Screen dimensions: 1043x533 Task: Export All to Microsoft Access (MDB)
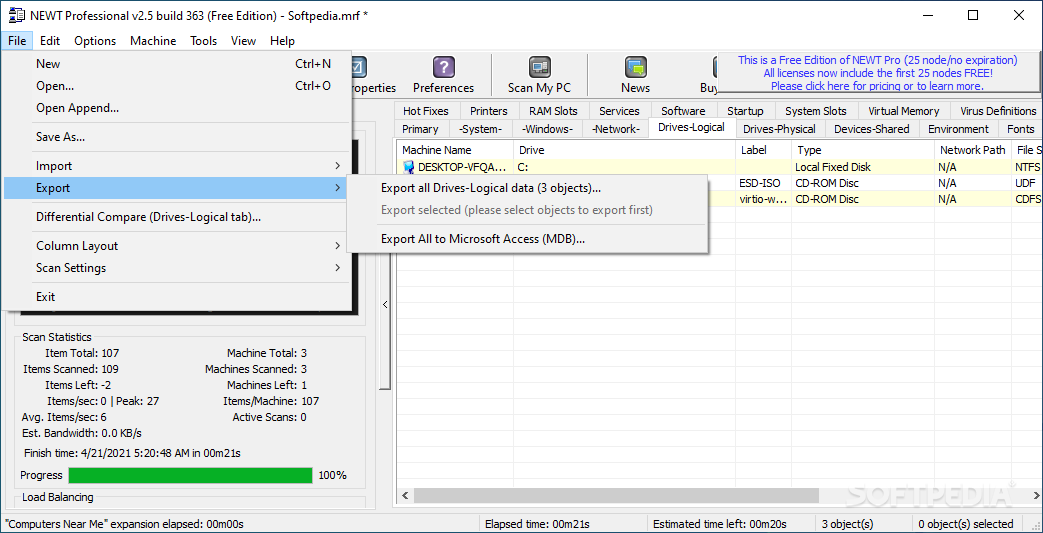click(x=527, y=238)
